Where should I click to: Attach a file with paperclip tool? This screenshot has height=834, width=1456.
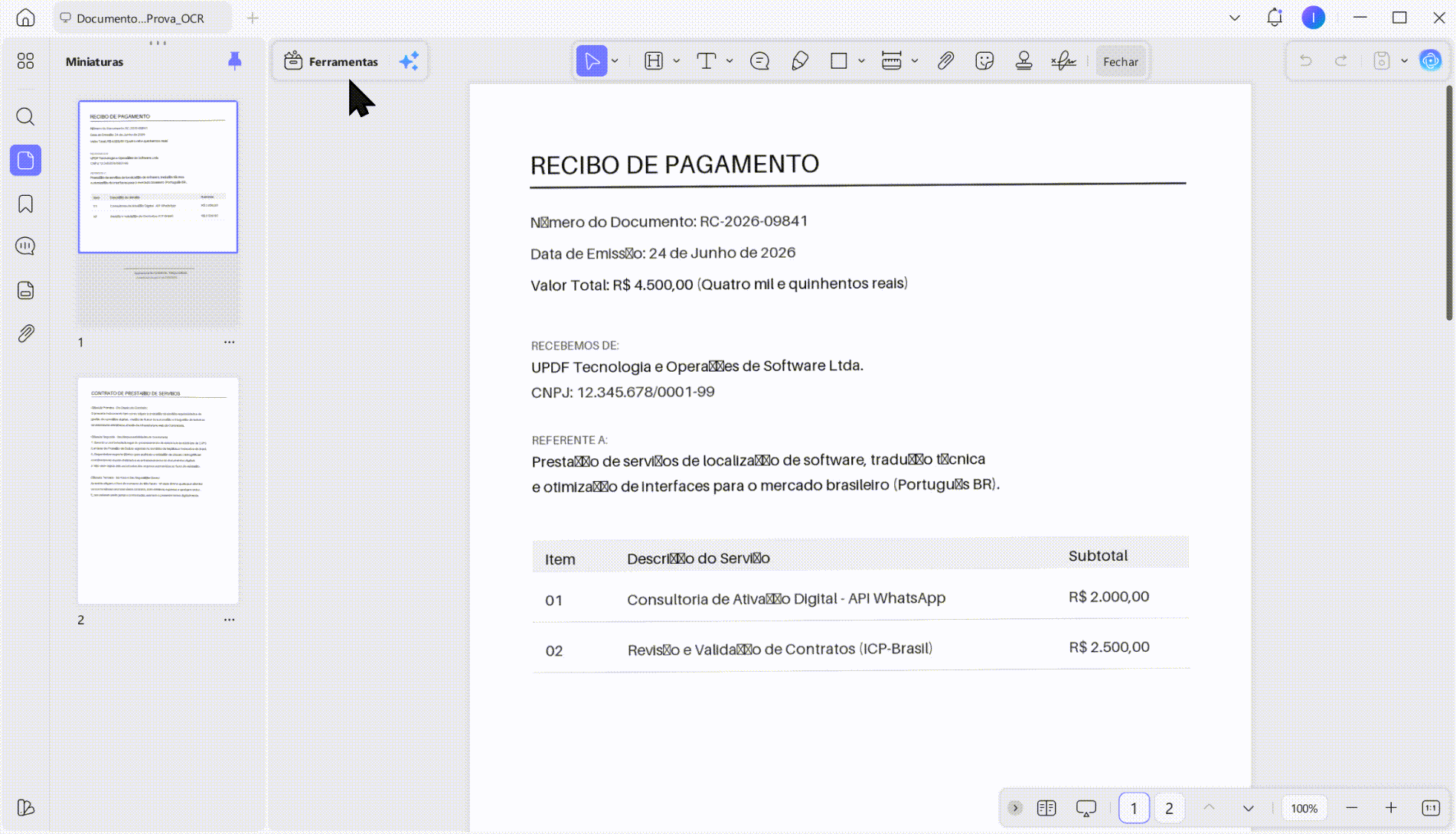click(x=945, y=61)
